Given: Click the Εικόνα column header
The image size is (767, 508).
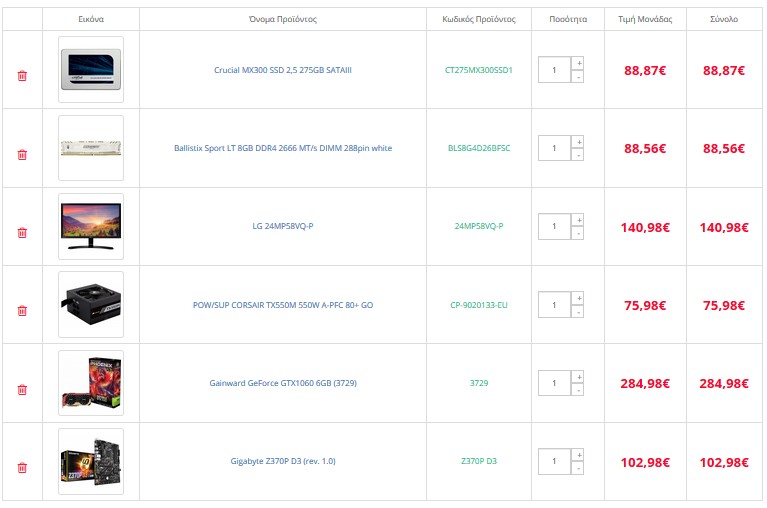Looking at the screenshot, I should tap(91, 19).
